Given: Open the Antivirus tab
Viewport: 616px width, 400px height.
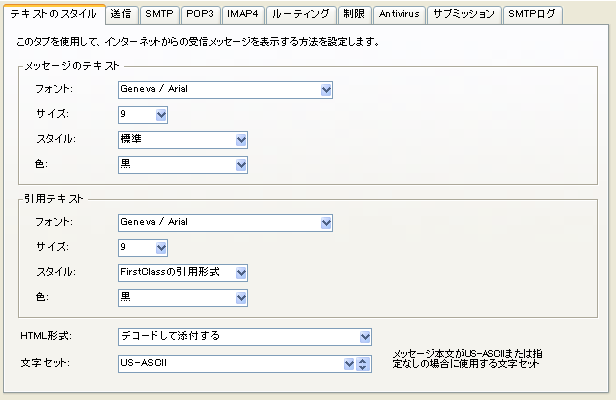Looking at the screenshot, I should (400, 15).
